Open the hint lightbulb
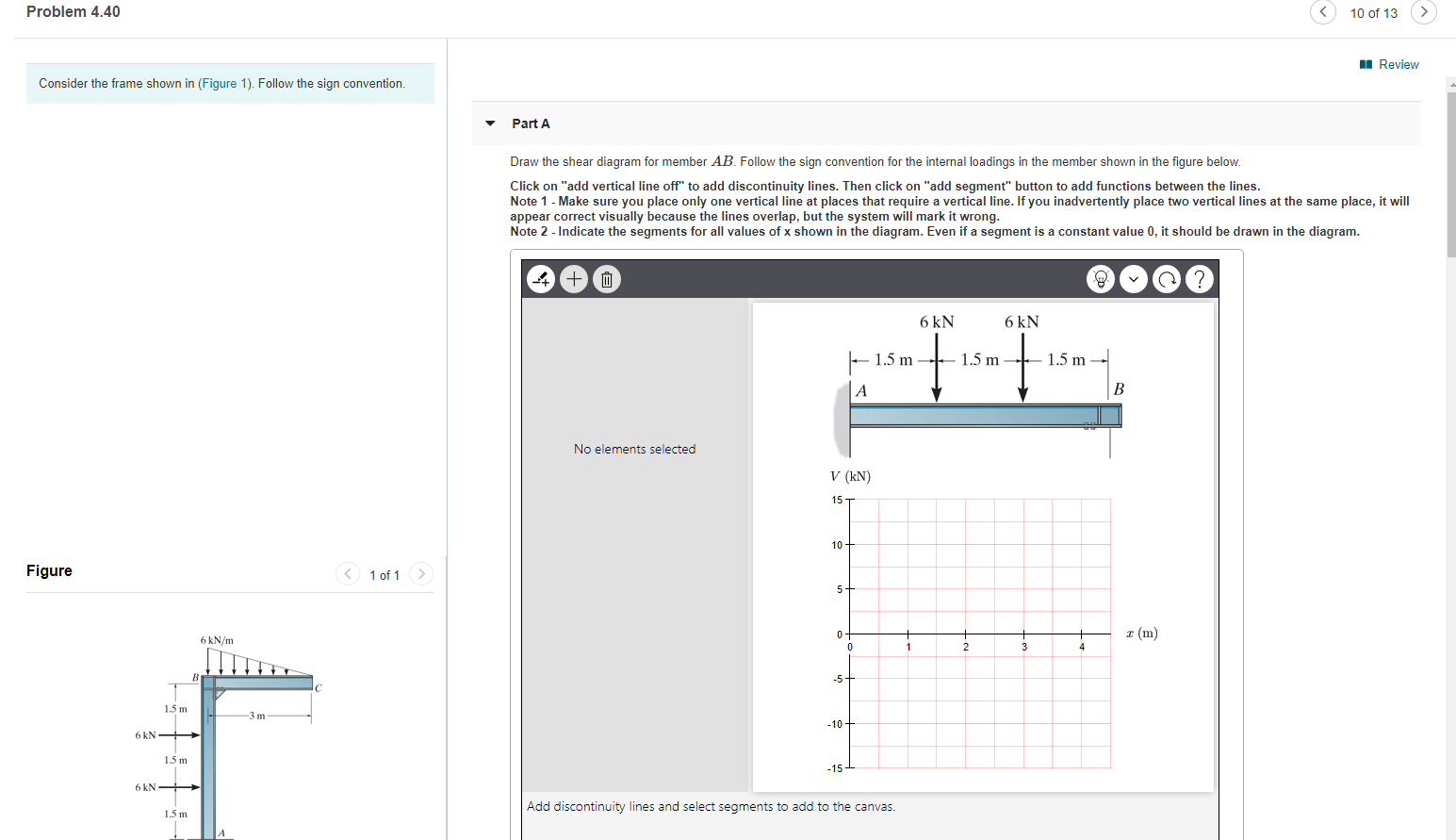Screen dimensions: 1456x840 pos(1101,278)
